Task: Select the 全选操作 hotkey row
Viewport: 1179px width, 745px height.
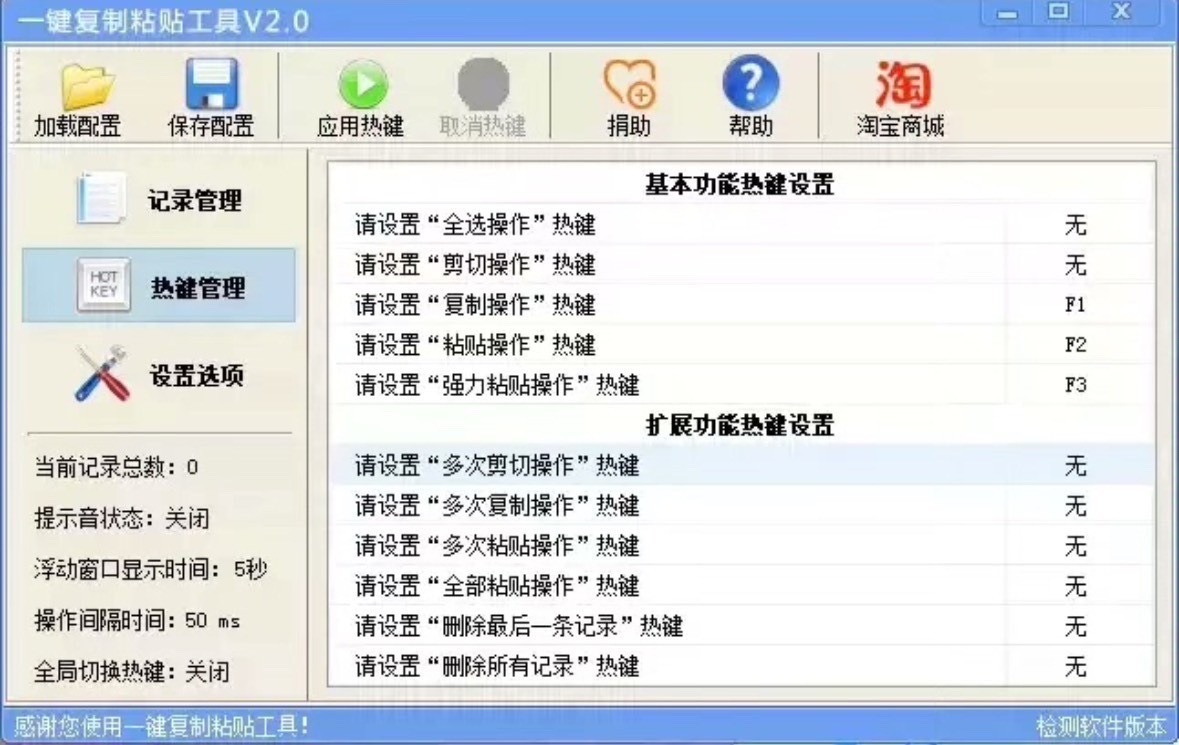Action: [x=743, y=224]
